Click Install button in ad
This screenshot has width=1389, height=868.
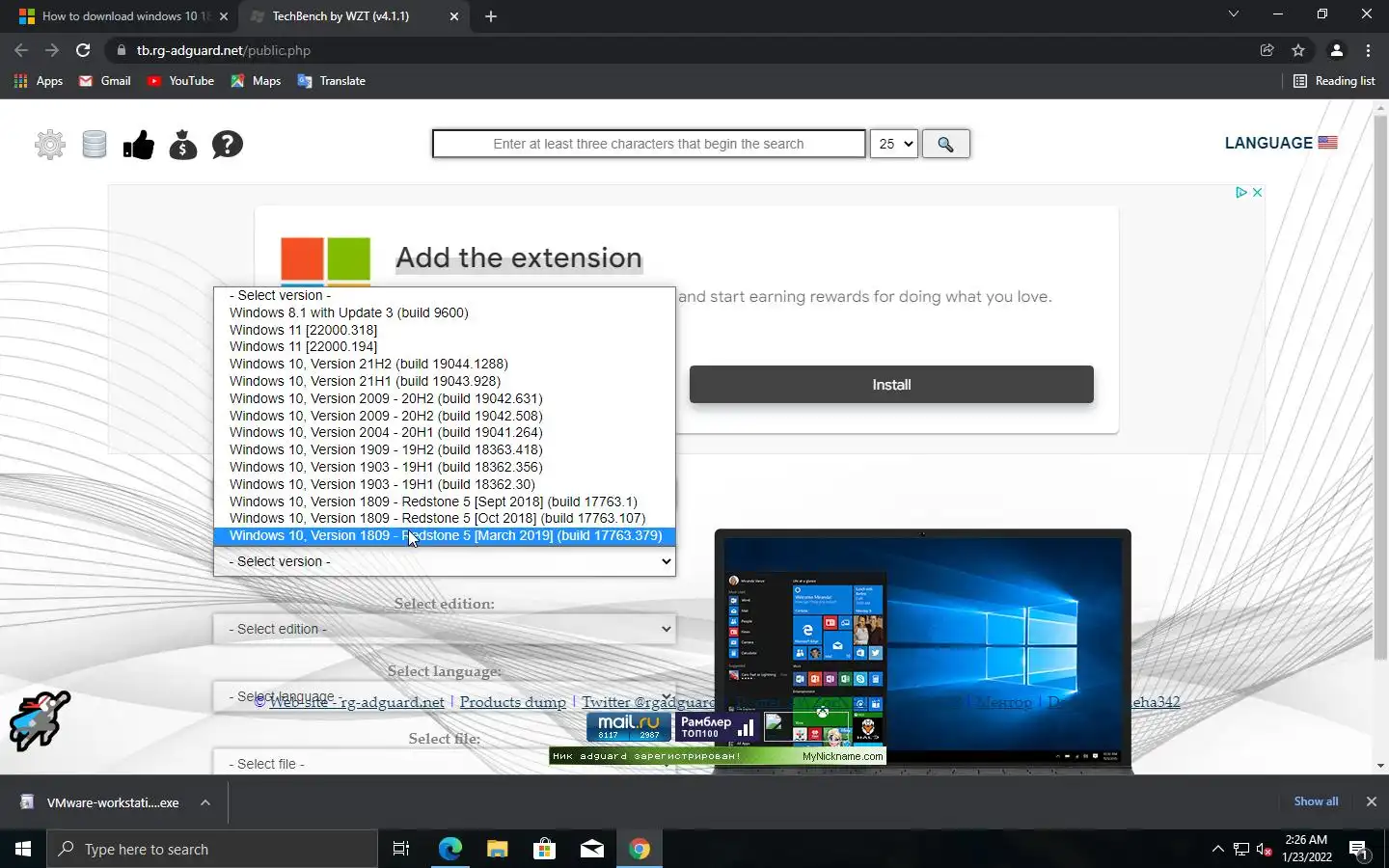click(891, 385)
